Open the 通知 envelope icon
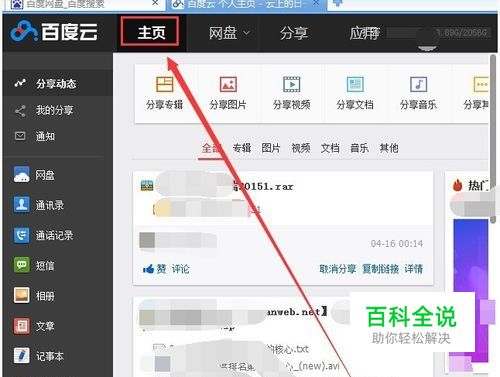 (20, 136)
